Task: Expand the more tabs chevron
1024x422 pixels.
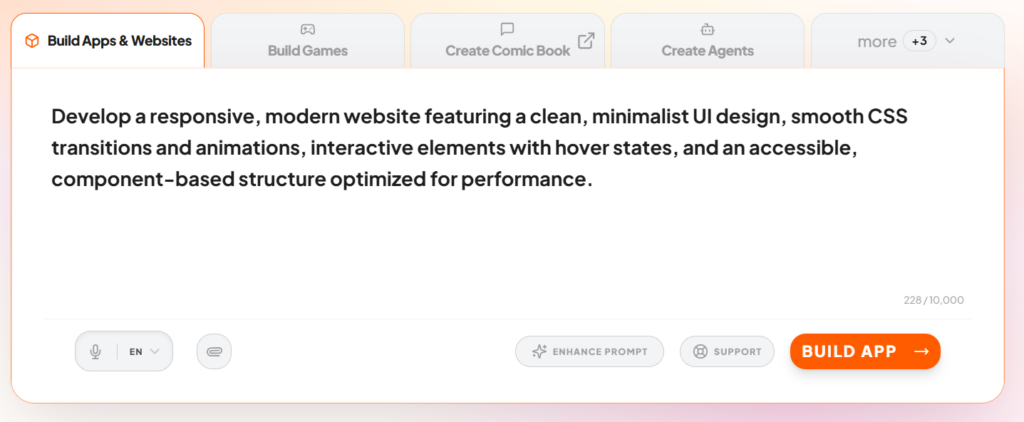Action: tap(950, 41)
